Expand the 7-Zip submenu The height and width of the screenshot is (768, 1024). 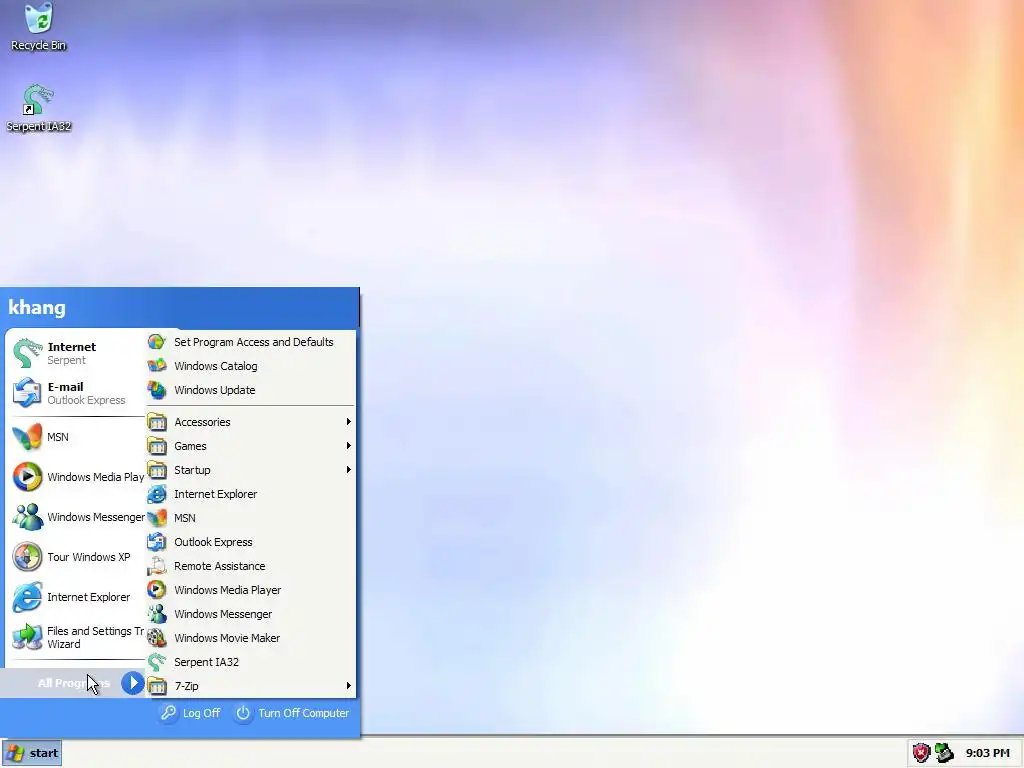coord(251,686)
